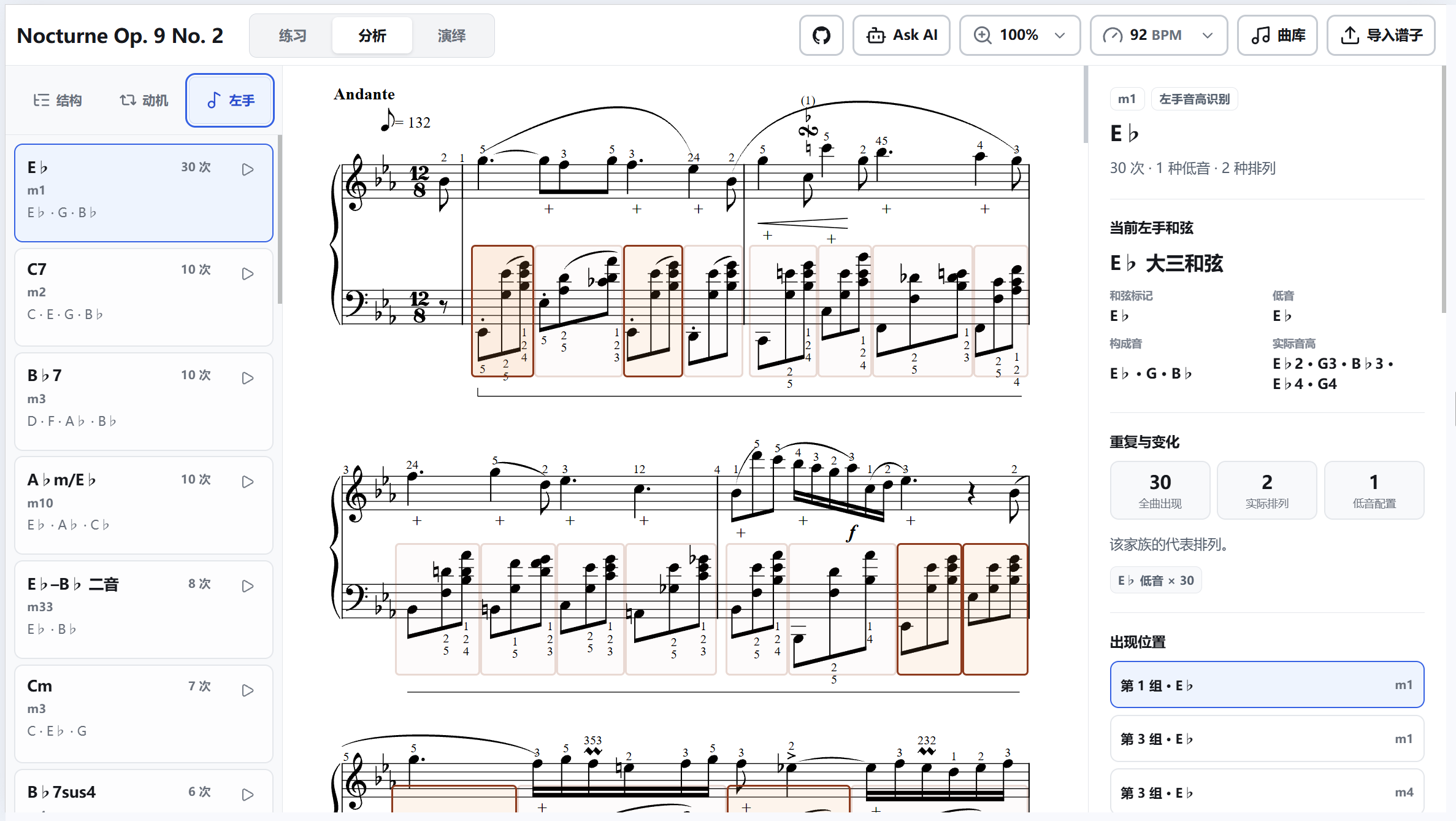Click 导入谱子 upload button
This screenshot has height=821, width=1456.
click(x=1381, y=36)
